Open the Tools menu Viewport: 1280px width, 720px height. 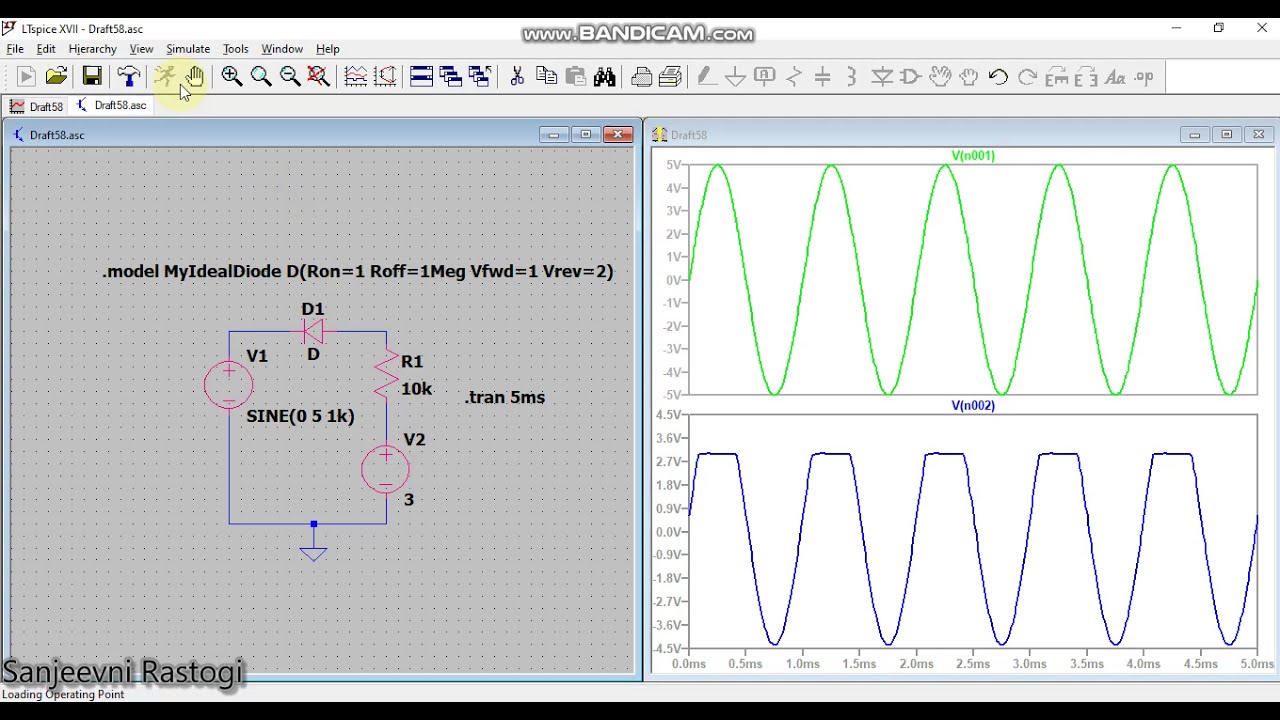click(236, 48)
